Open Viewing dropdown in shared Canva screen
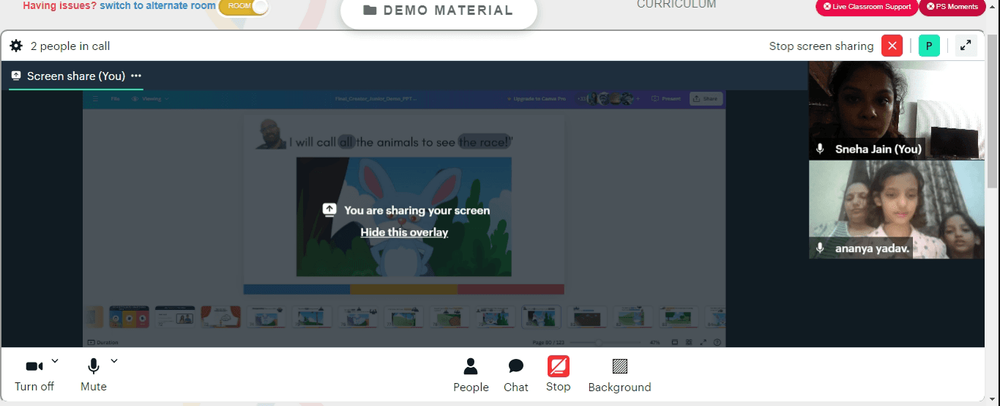The width and height of the screenshot is (1000, 406). (x=151, y=99)
